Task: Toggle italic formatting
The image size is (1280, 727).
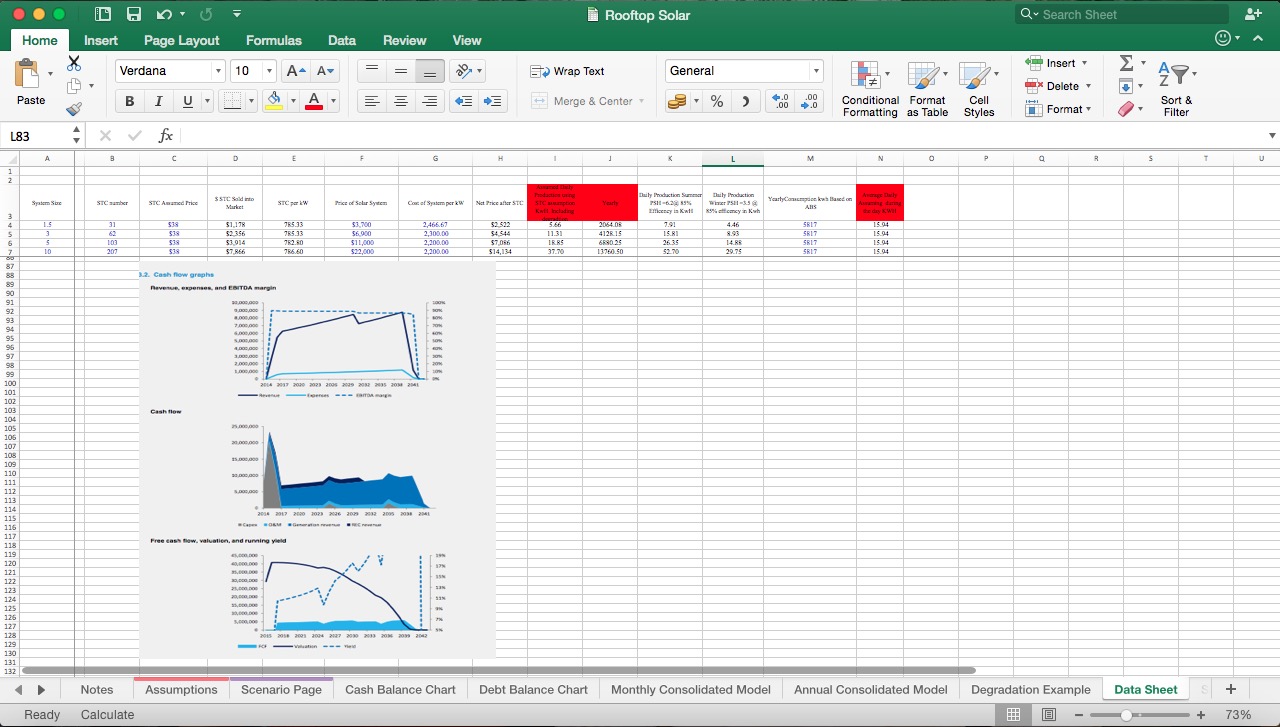Action: (x=159, y=101)
